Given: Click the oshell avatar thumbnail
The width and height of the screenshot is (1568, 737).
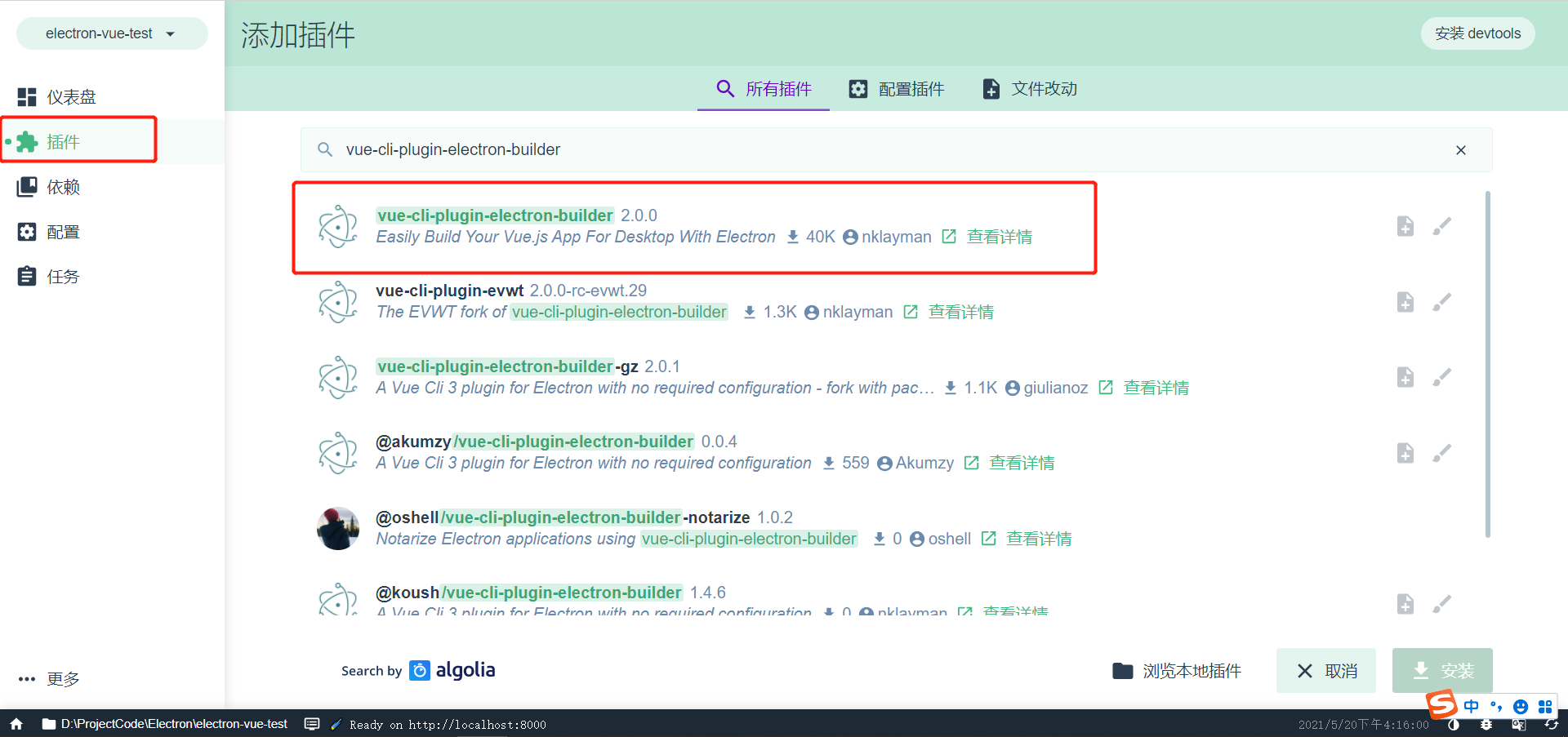Looking at the screenshot, I should (x=338, y=528).
